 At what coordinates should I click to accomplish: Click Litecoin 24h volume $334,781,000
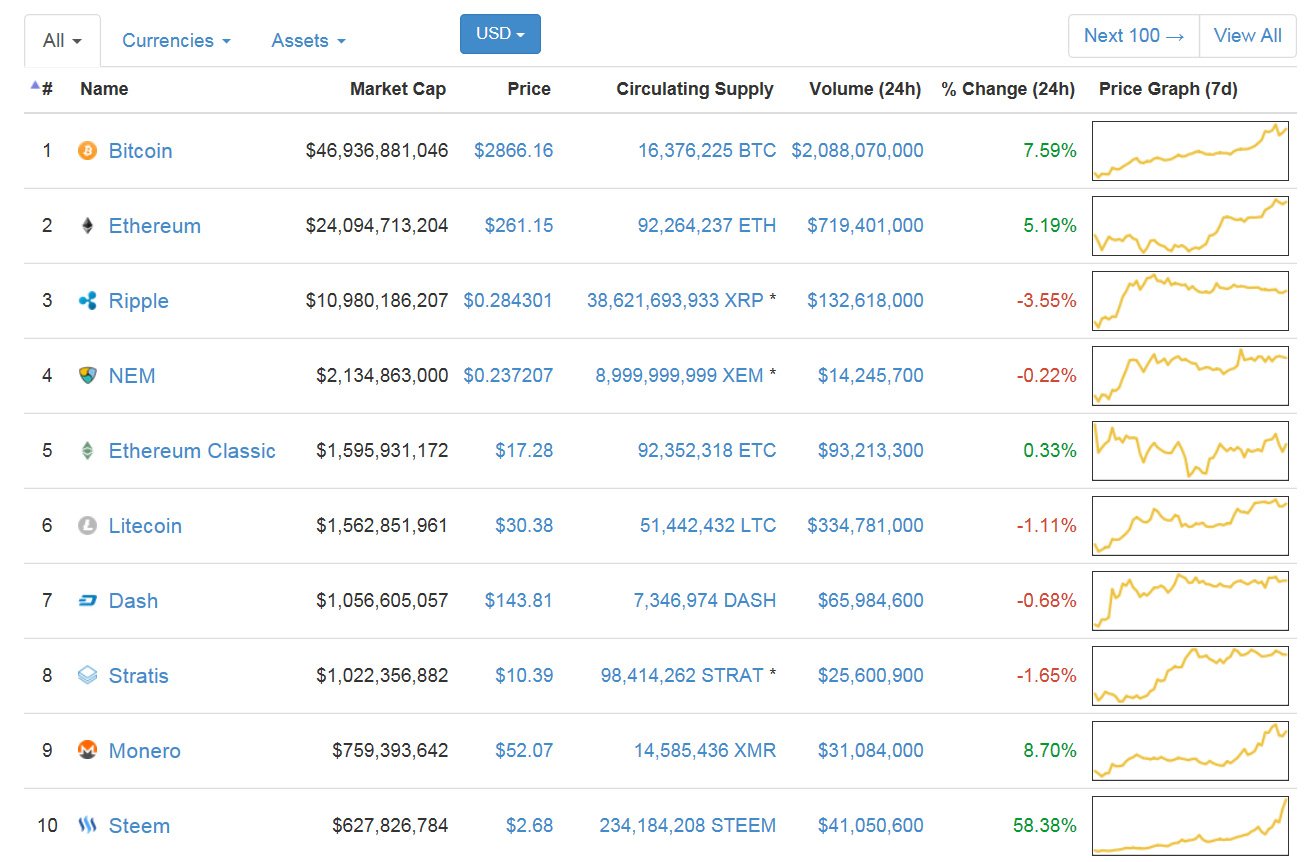point(866,526)
